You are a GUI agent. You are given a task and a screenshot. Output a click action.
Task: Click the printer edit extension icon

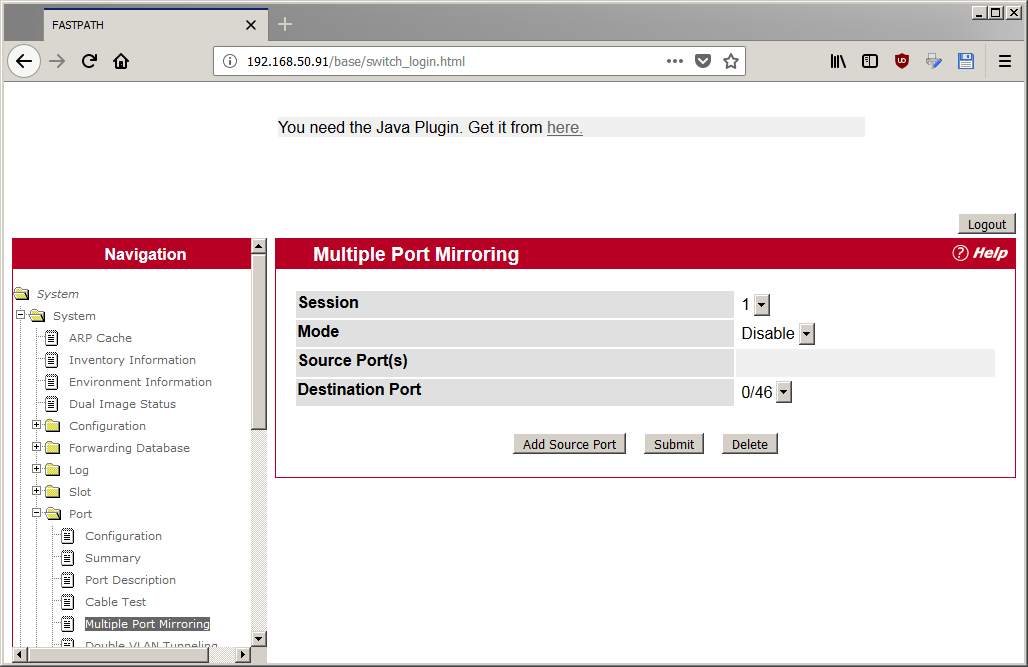[934, 62]
